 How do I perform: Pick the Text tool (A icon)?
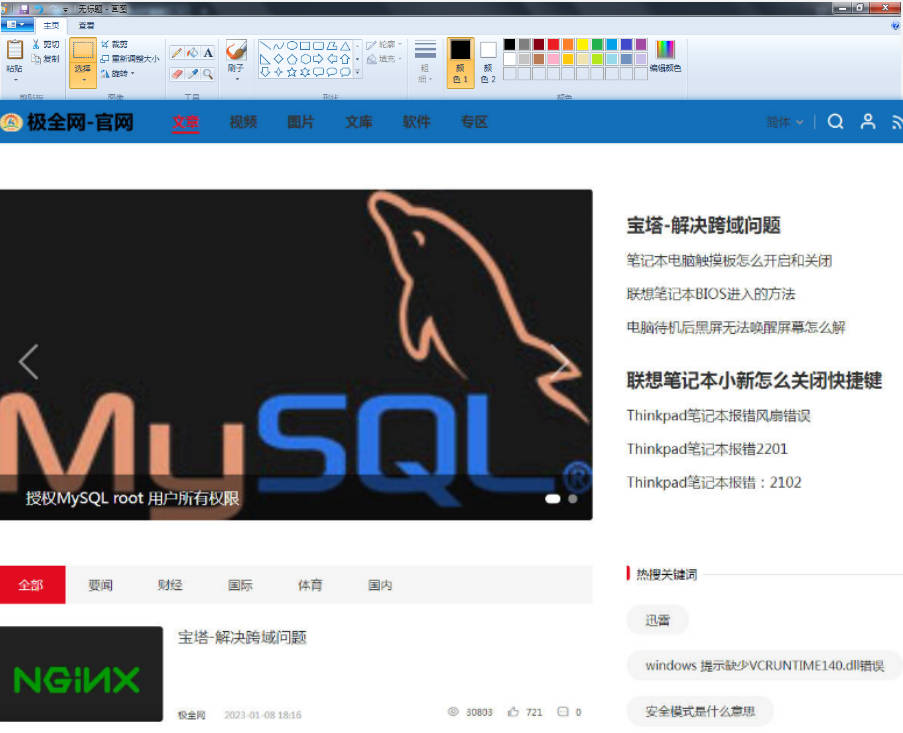click(208, 53)
